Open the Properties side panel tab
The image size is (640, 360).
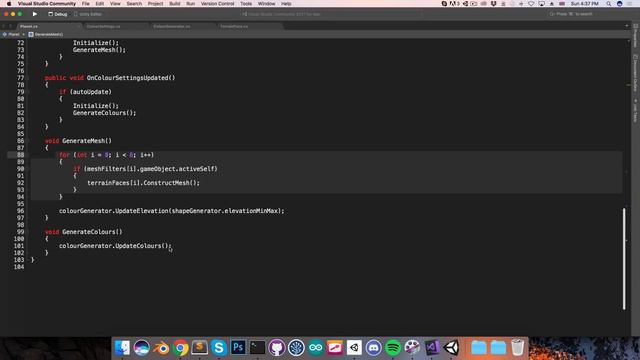pyautogui.click(x=636, y=36)
